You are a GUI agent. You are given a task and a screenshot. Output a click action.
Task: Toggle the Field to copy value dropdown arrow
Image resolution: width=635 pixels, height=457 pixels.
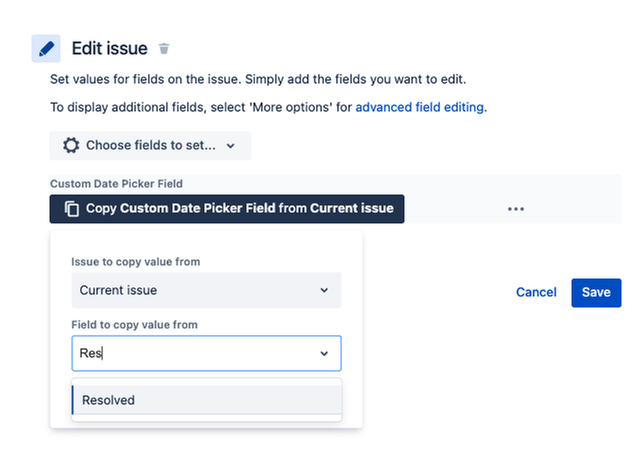point(324,353)
